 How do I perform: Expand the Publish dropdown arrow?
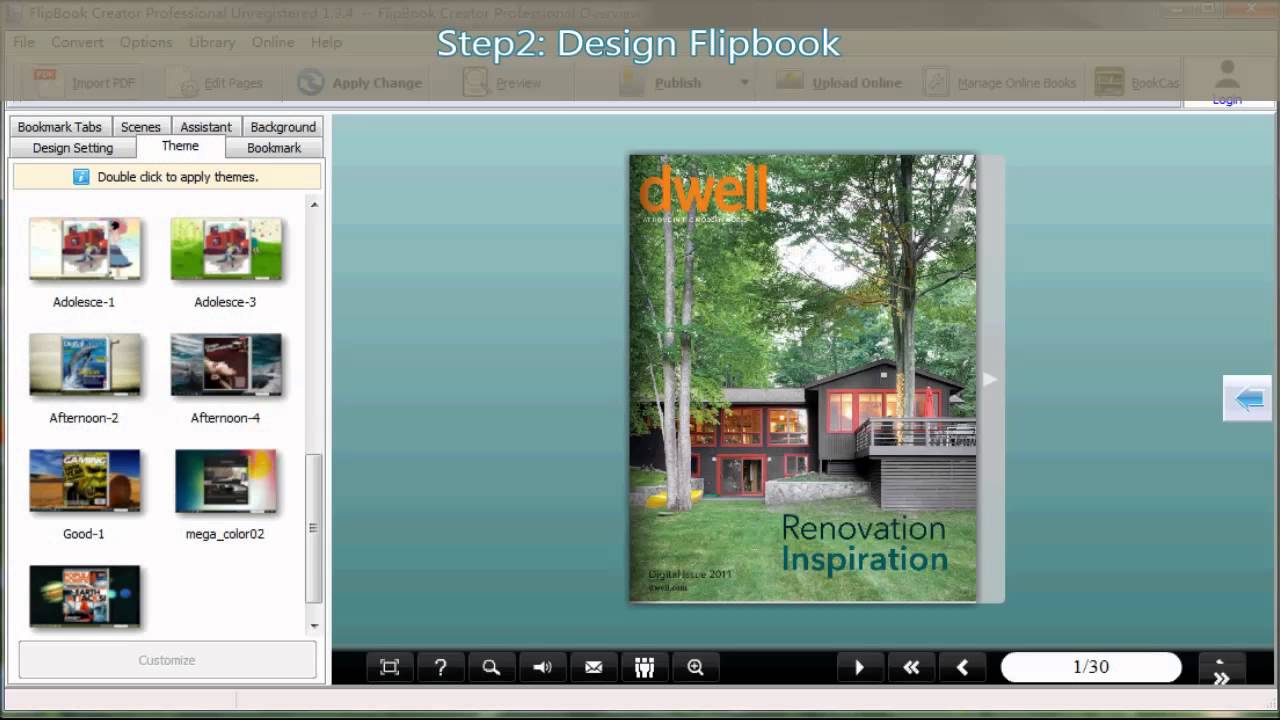[744, 83]
